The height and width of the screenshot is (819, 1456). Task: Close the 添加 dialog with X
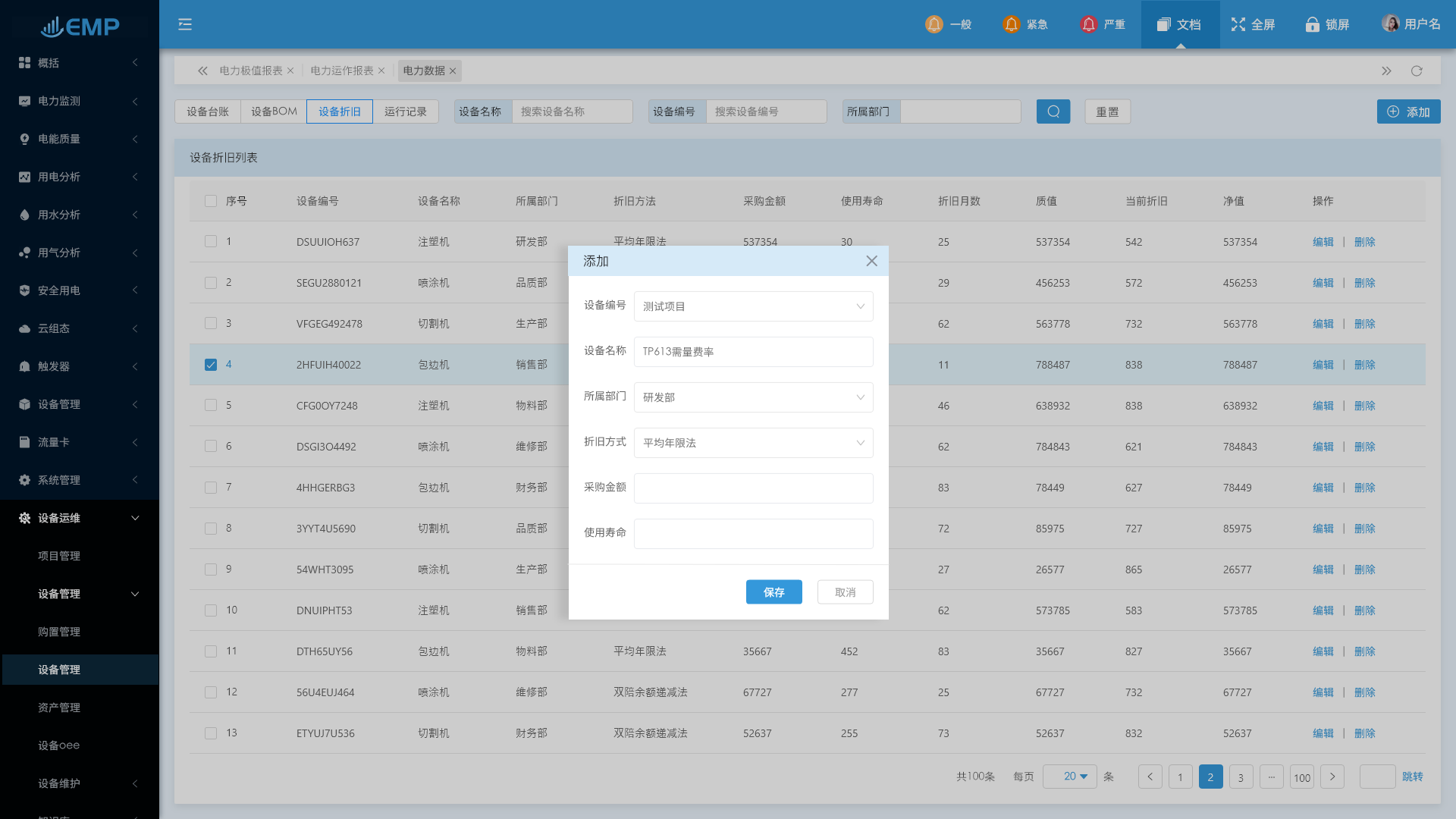pos(871,261)
